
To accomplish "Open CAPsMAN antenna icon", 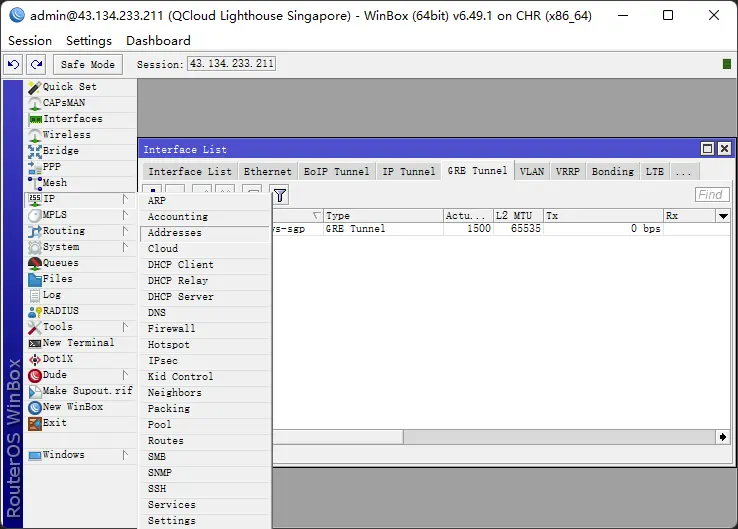I will coord(35,103).
